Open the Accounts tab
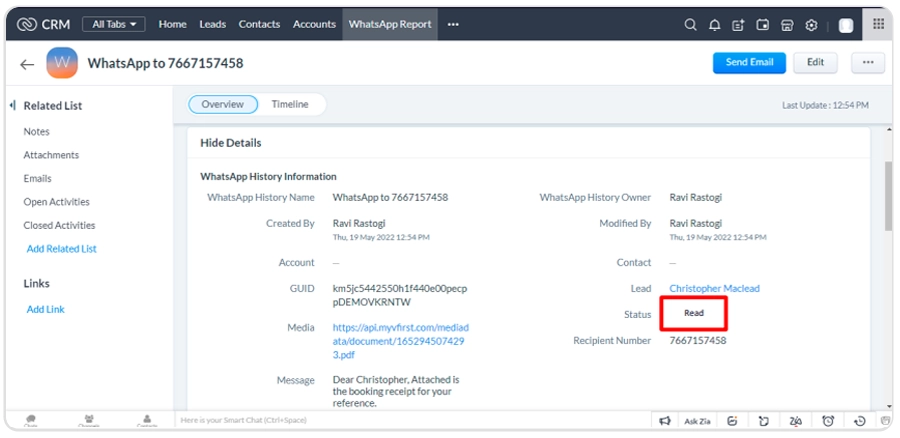 (314, 24)
